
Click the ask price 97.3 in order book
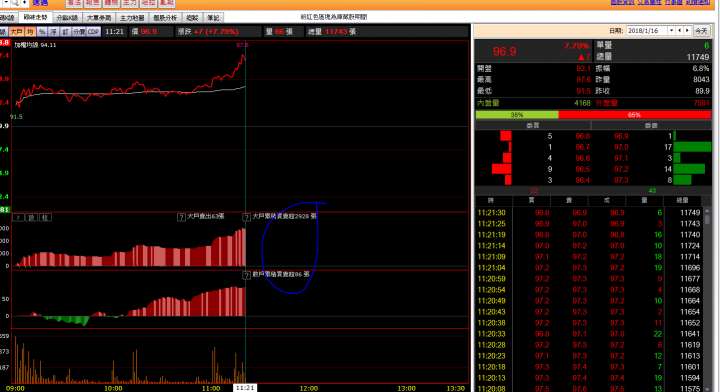tap(621, 180)
